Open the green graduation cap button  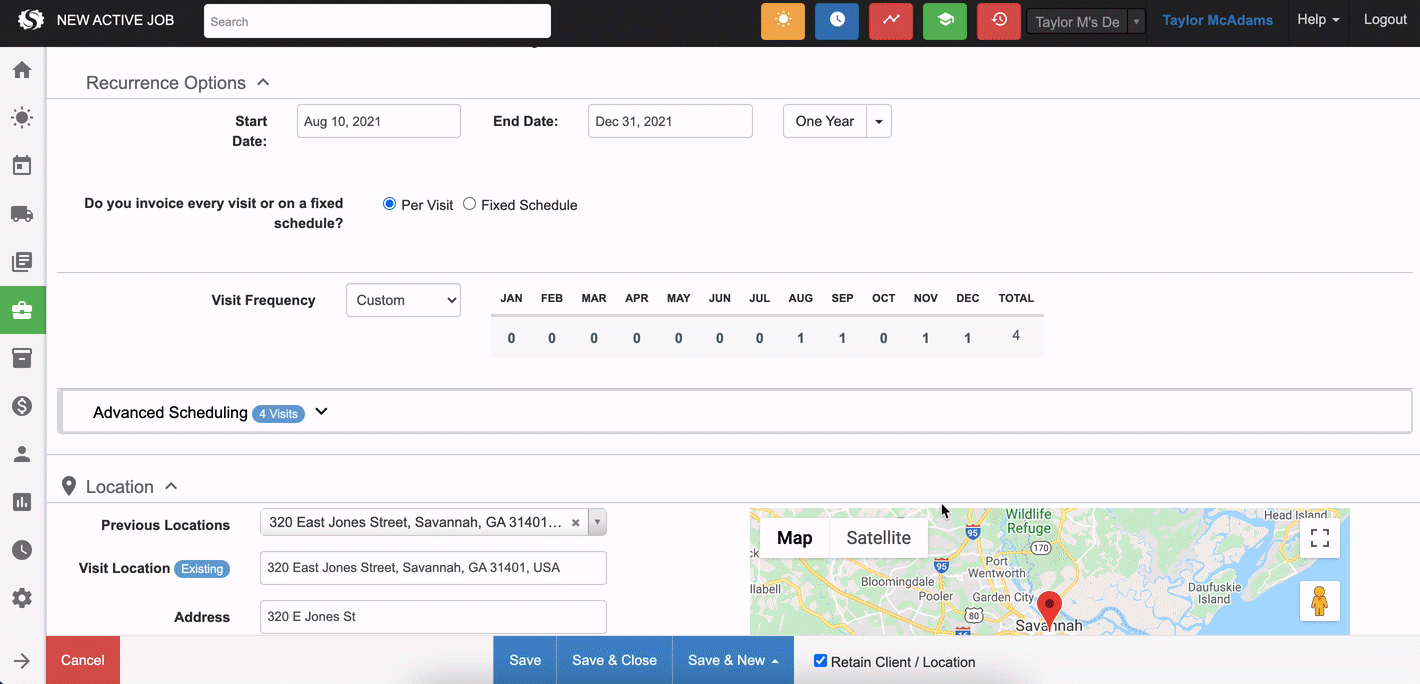pos(944,21)
